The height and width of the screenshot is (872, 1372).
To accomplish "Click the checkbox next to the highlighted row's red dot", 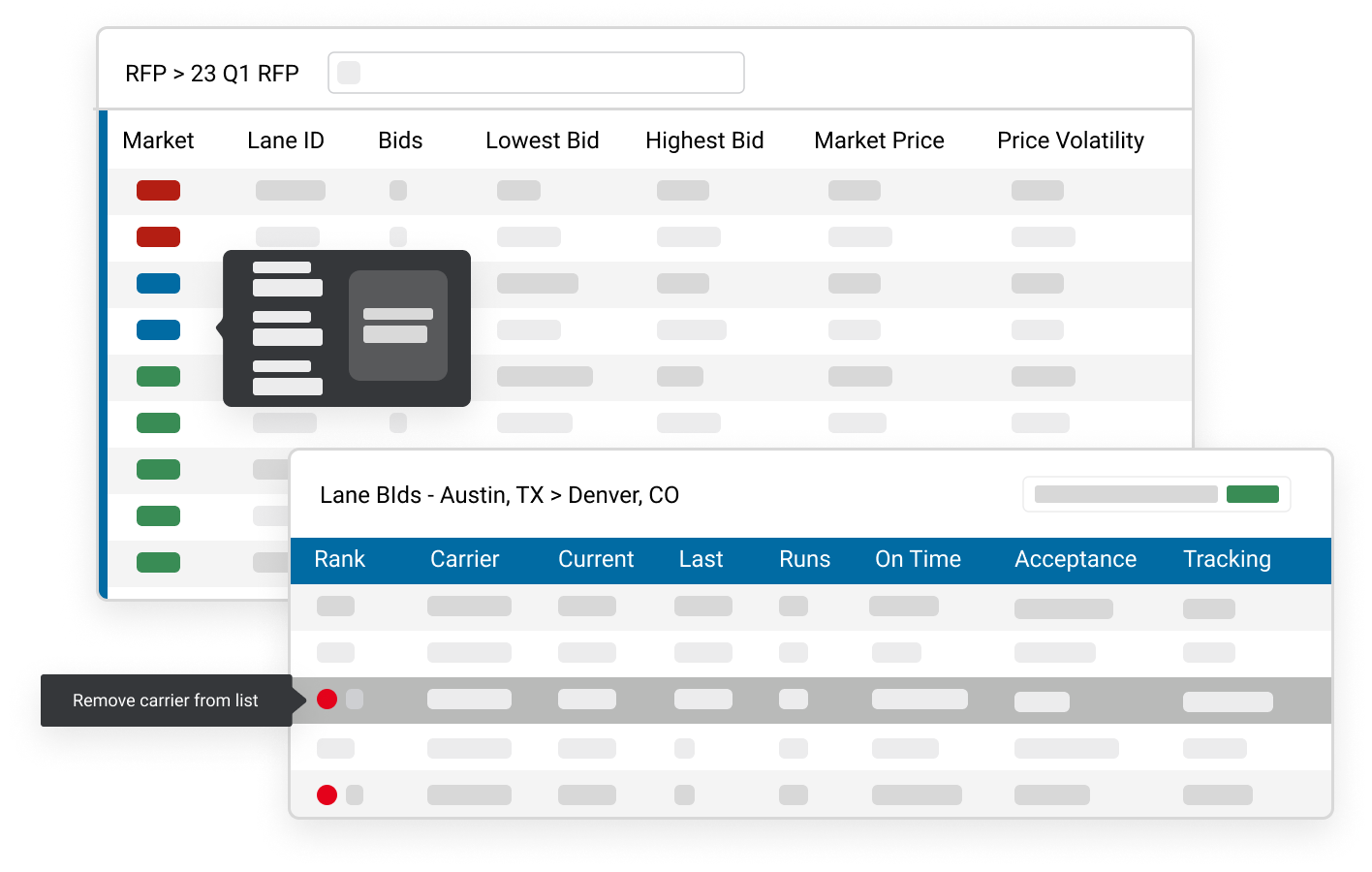I will click(355, 699).
